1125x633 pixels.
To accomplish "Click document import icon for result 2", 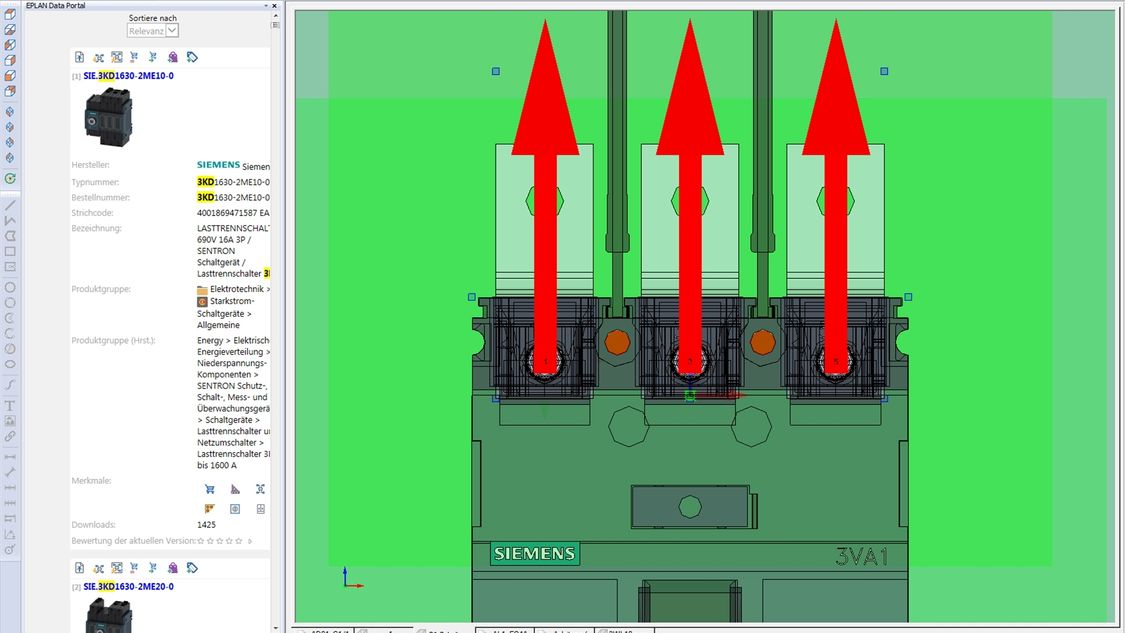I will (80, 568).
